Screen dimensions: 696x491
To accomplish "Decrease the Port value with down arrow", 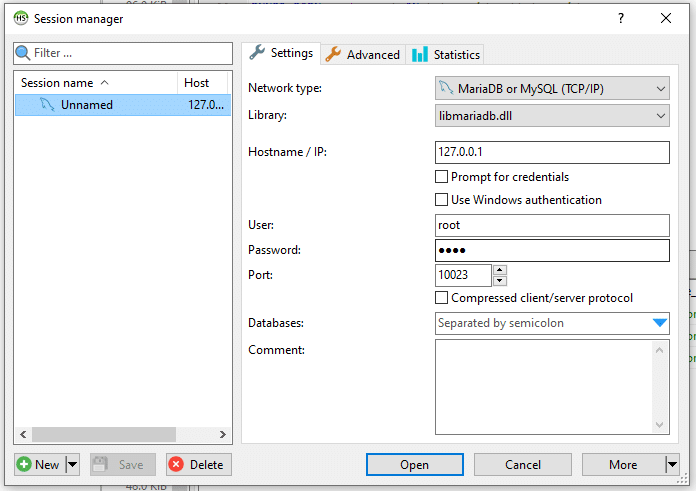I will 500,281.
